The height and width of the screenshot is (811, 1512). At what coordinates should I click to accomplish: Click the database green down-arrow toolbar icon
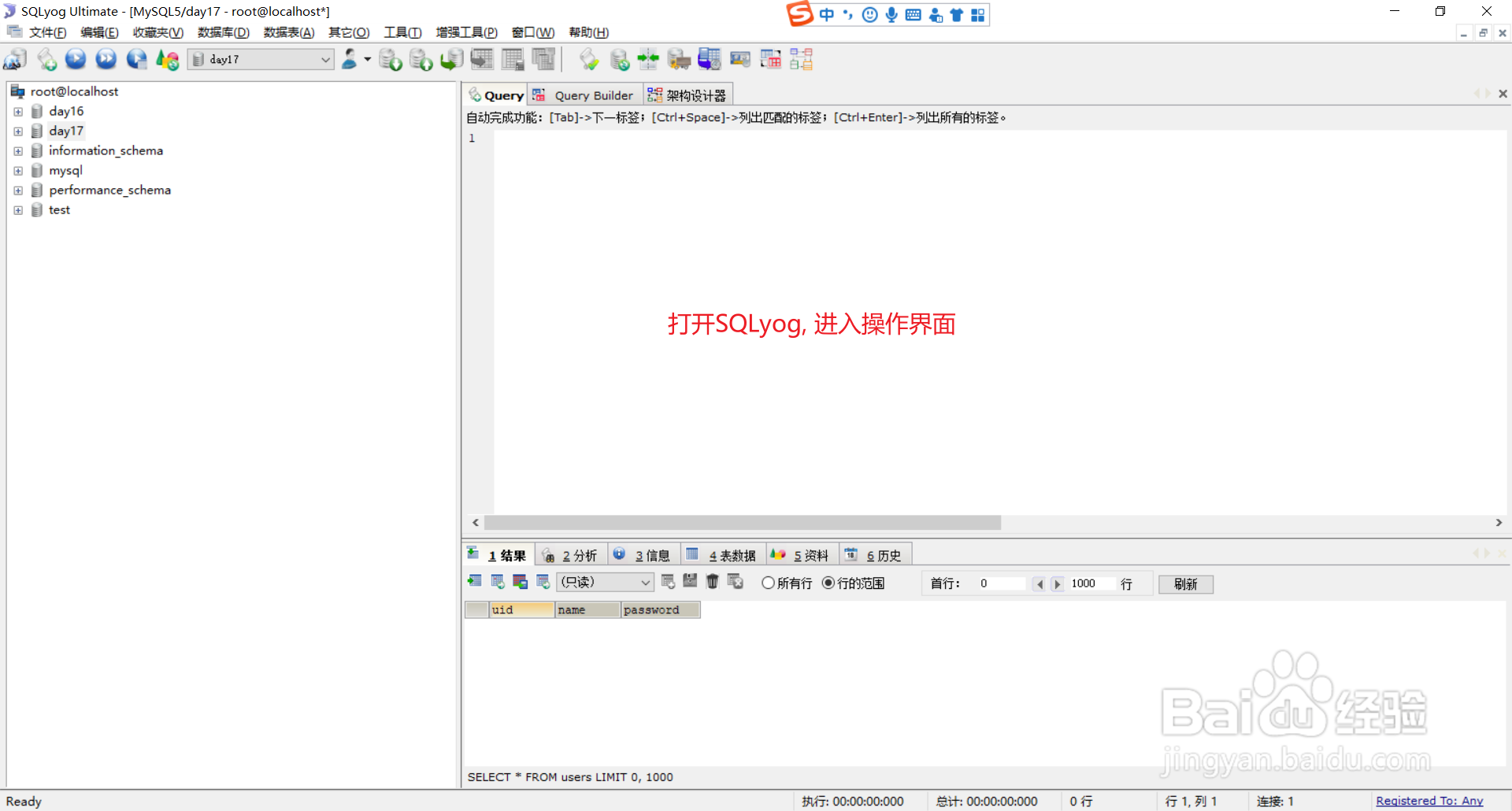391,59
